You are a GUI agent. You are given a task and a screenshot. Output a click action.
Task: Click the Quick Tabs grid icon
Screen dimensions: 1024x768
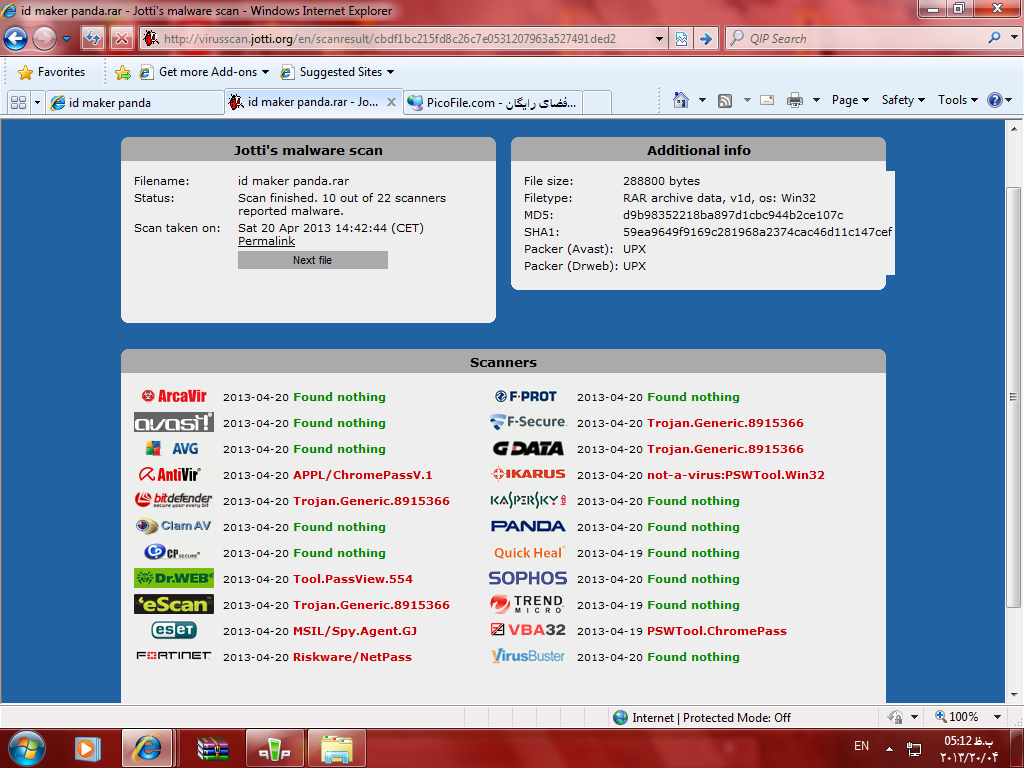(18, 103)
